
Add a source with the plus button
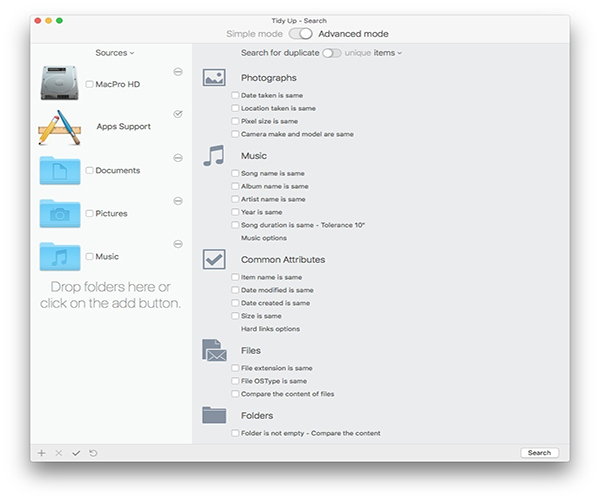tap(41, 453)
